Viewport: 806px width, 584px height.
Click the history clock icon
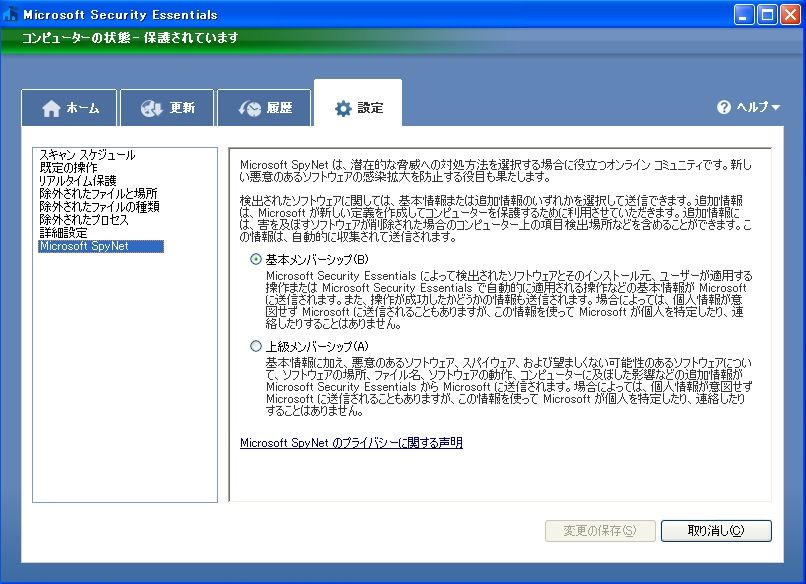point(249,108)
